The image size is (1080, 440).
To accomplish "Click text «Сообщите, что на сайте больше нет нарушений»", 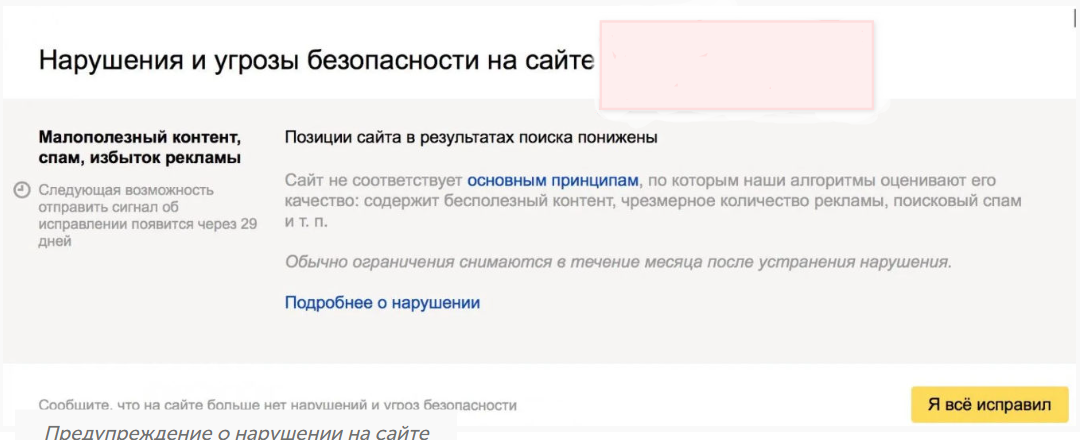I will pos(278,405).
